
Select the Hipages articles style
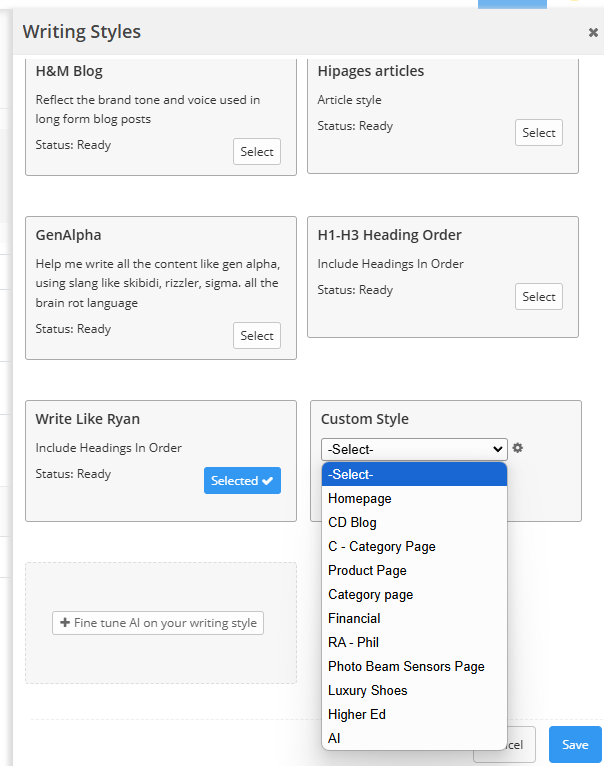pyautogui.click(x=539, y=133)
